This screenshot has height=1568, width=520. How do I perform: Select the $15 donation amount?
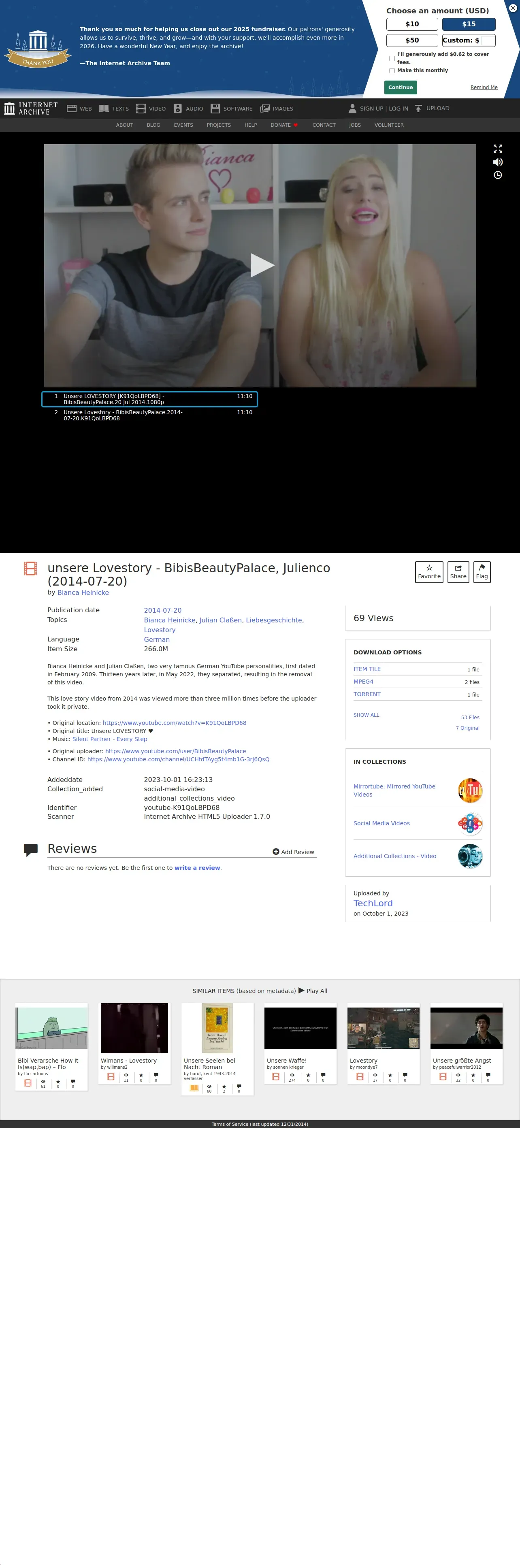469,24
